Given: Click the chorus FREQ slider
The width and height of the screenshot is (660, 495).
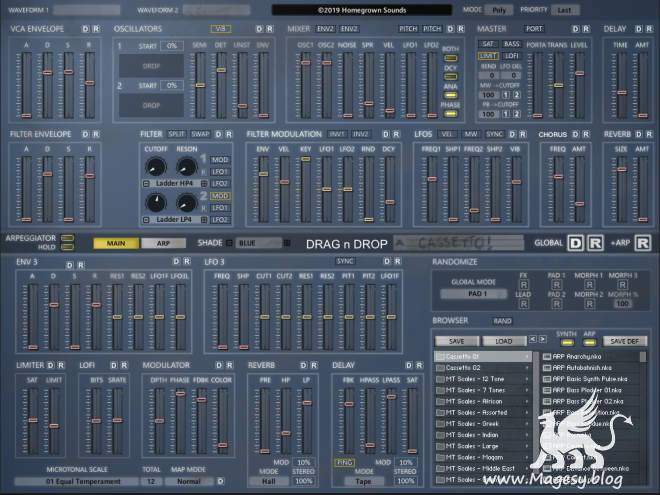Looking at the screenshot, I should point(558,189).
